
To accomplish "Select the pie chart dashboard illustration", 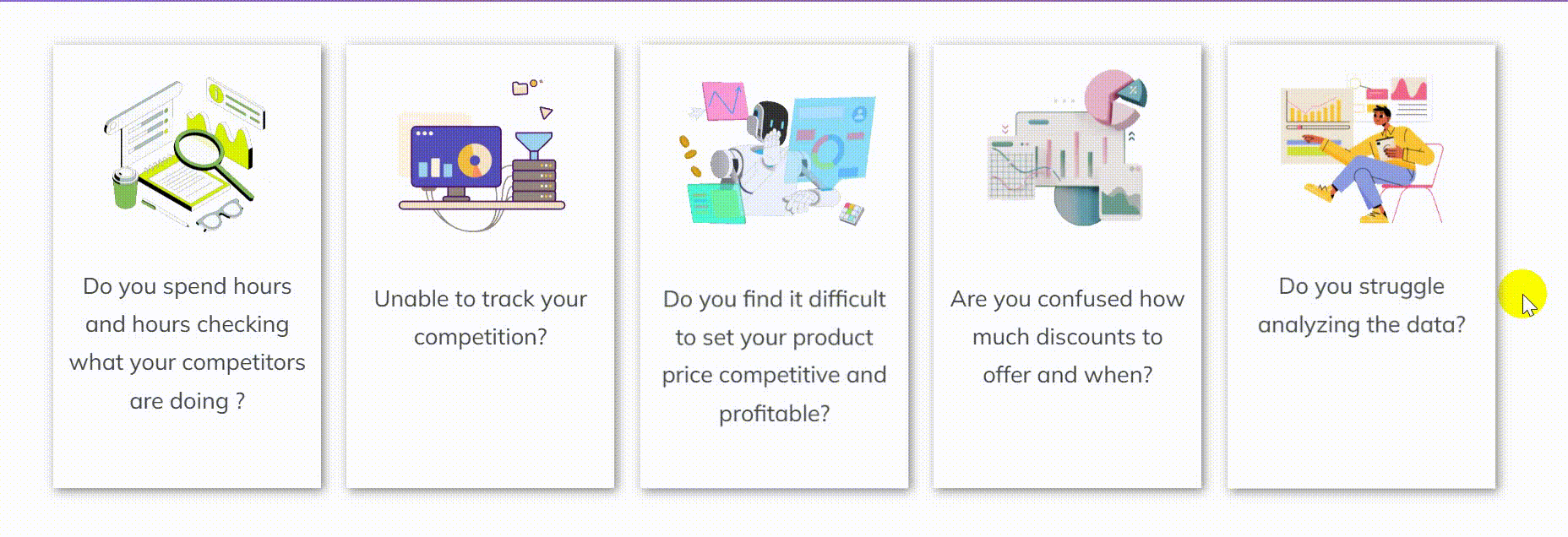I will [1067, 148].
